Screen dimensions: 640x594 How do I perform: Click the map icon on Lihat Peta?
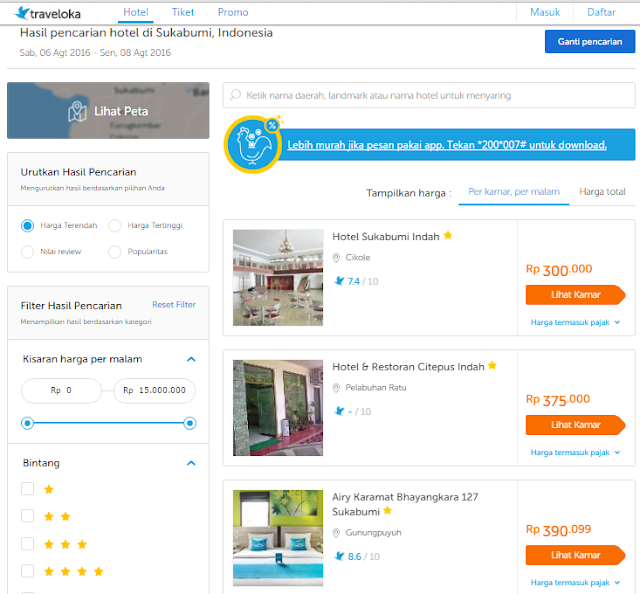click(77, 111)
